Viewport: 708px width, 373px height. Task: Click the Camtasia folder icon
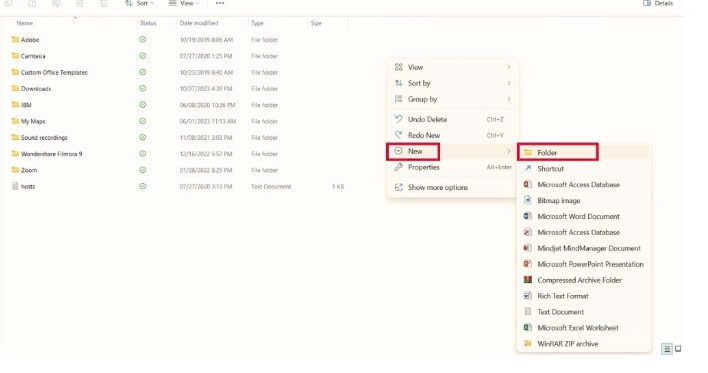click(x=15, y=56)
